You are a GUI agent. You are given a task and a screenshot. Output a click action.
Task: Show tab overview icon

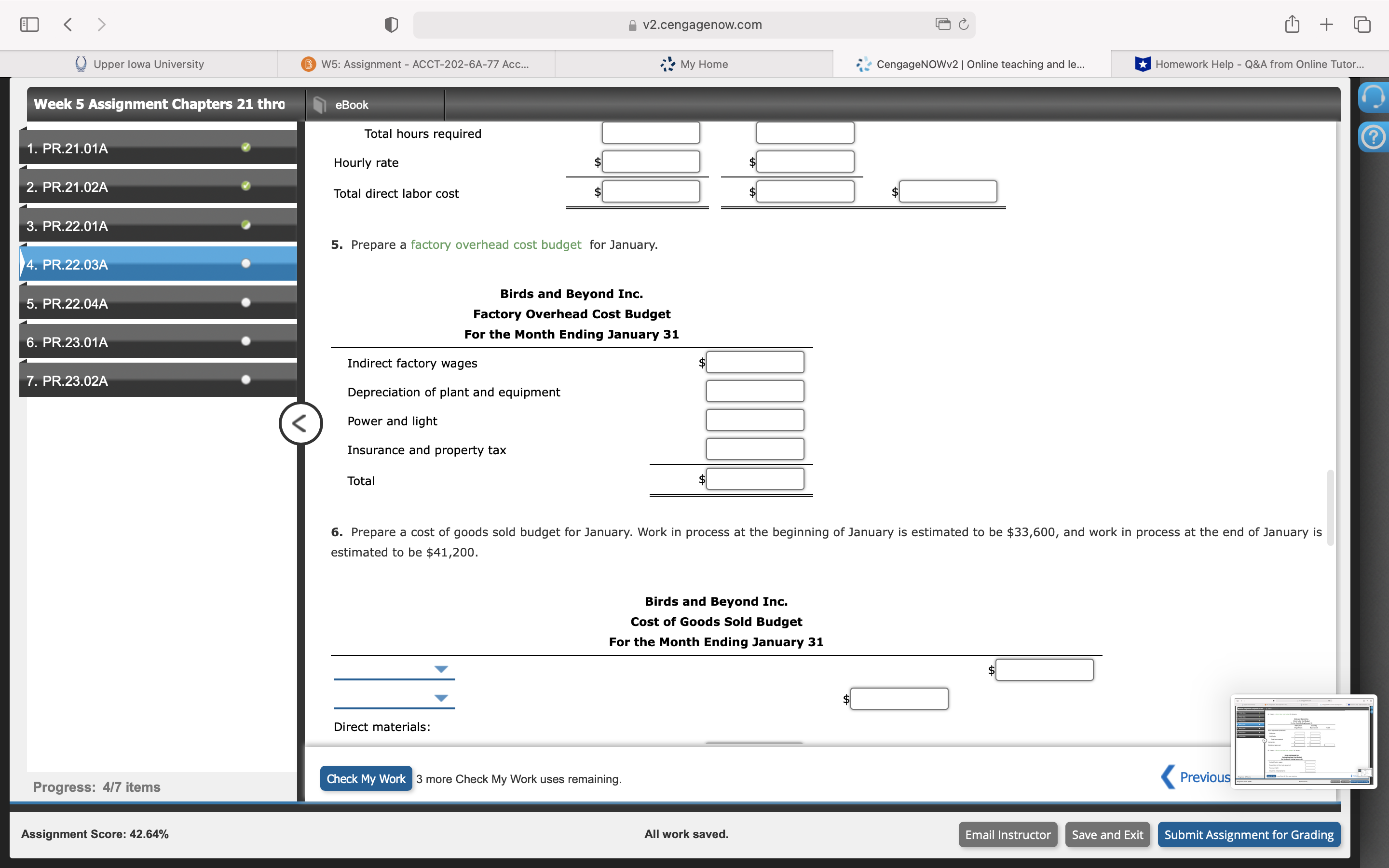click(x=1362, y=25)
